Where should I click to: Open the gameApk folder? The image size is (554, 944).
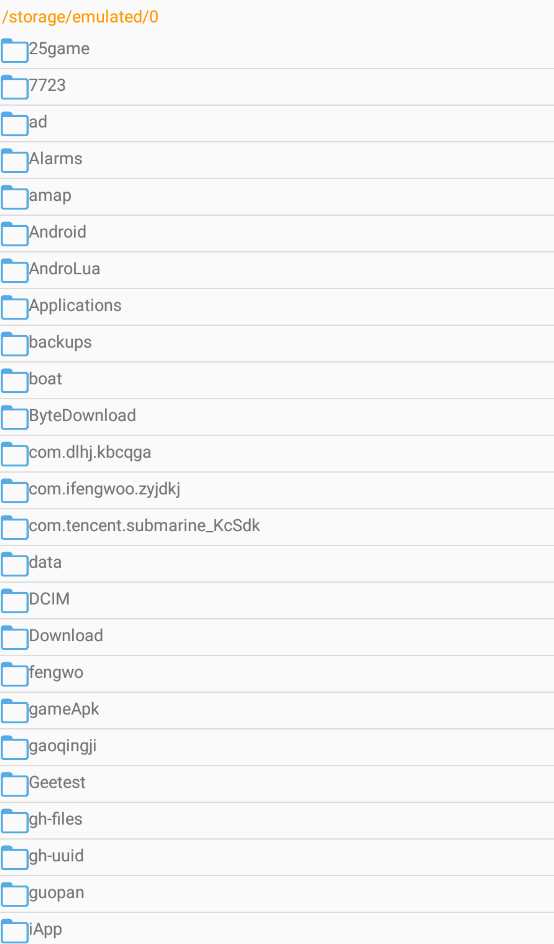tap(277, 710)
